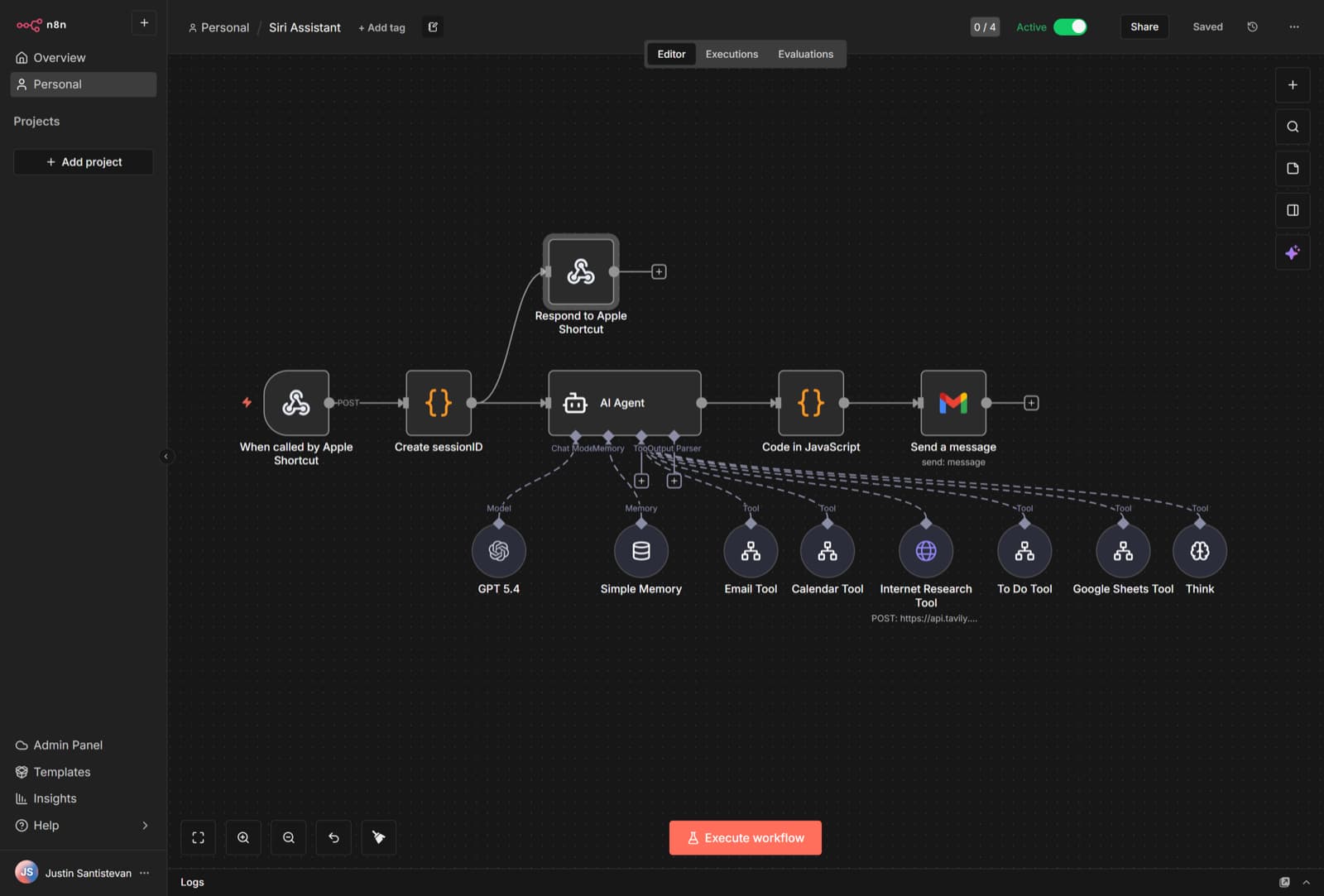Open Personal in the sidebar
Image resolution: width=1324 pixels, height=896 pixels.
click(x=83, y=84)
